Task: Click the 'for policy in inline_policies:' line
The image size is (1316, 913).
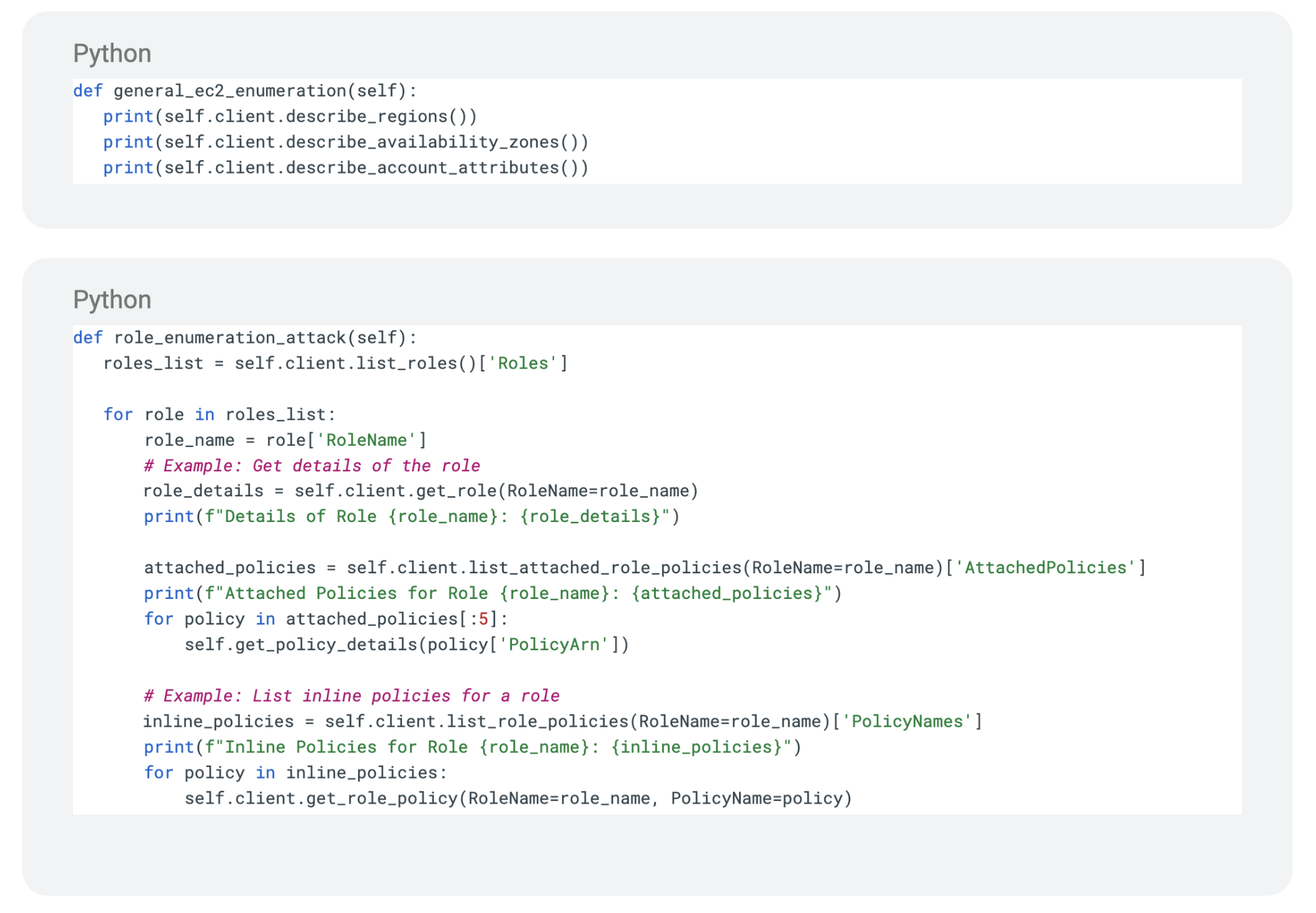Action: (x=296, y=773)
